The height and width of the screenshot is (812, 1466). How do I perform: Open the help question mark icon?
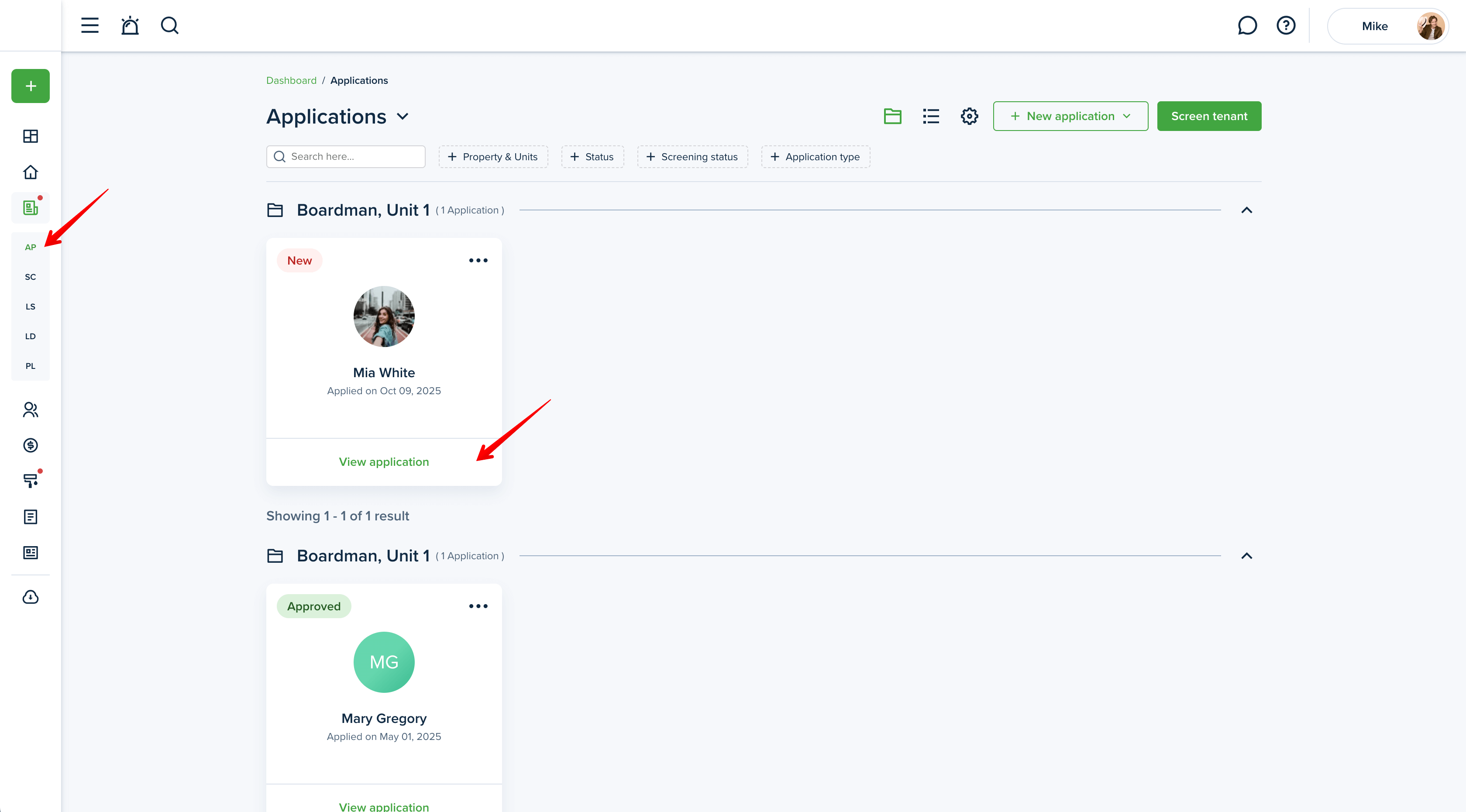click(1286, 26)
